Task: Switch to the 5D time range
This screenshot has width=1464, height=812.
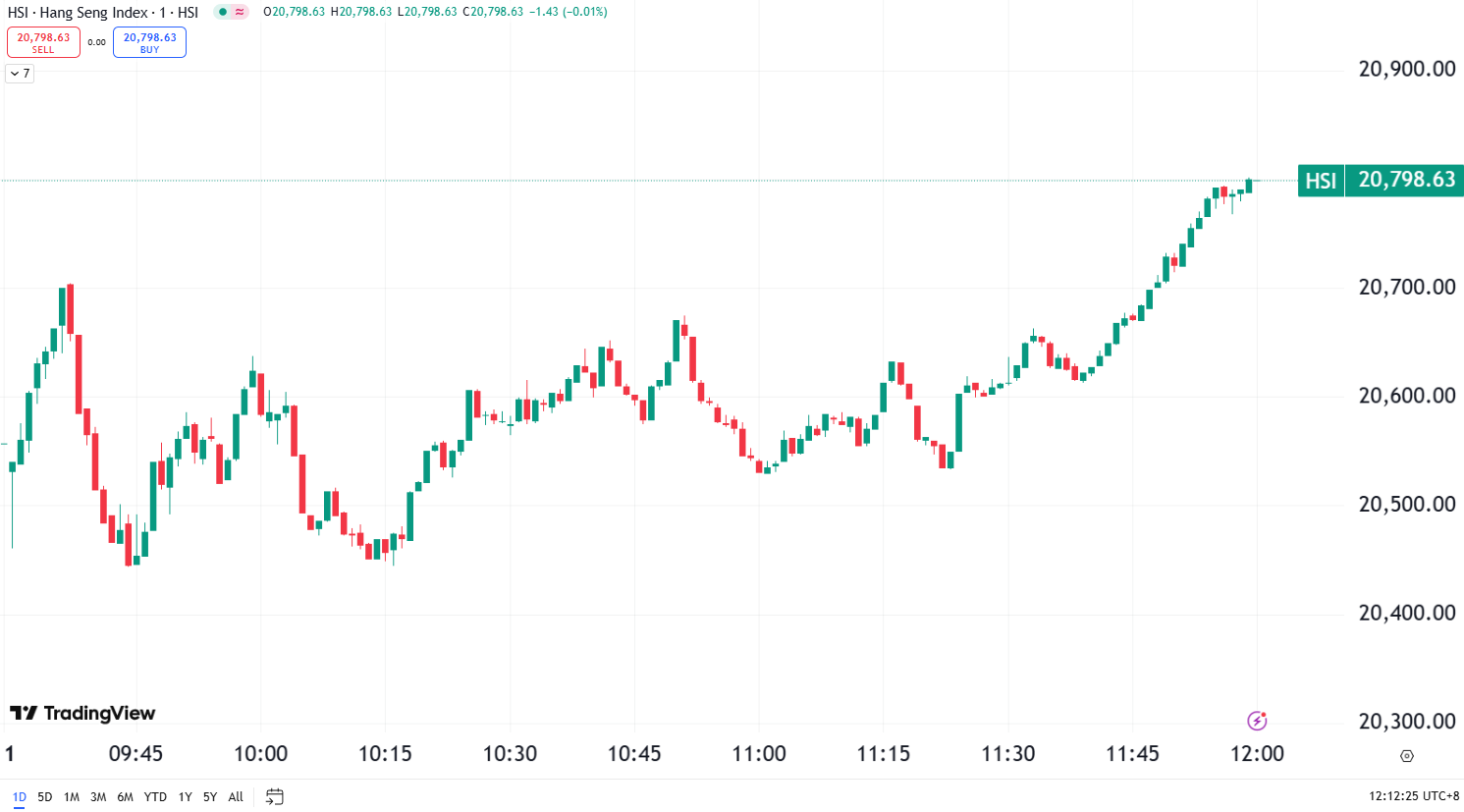Action: tap(45, 796)
